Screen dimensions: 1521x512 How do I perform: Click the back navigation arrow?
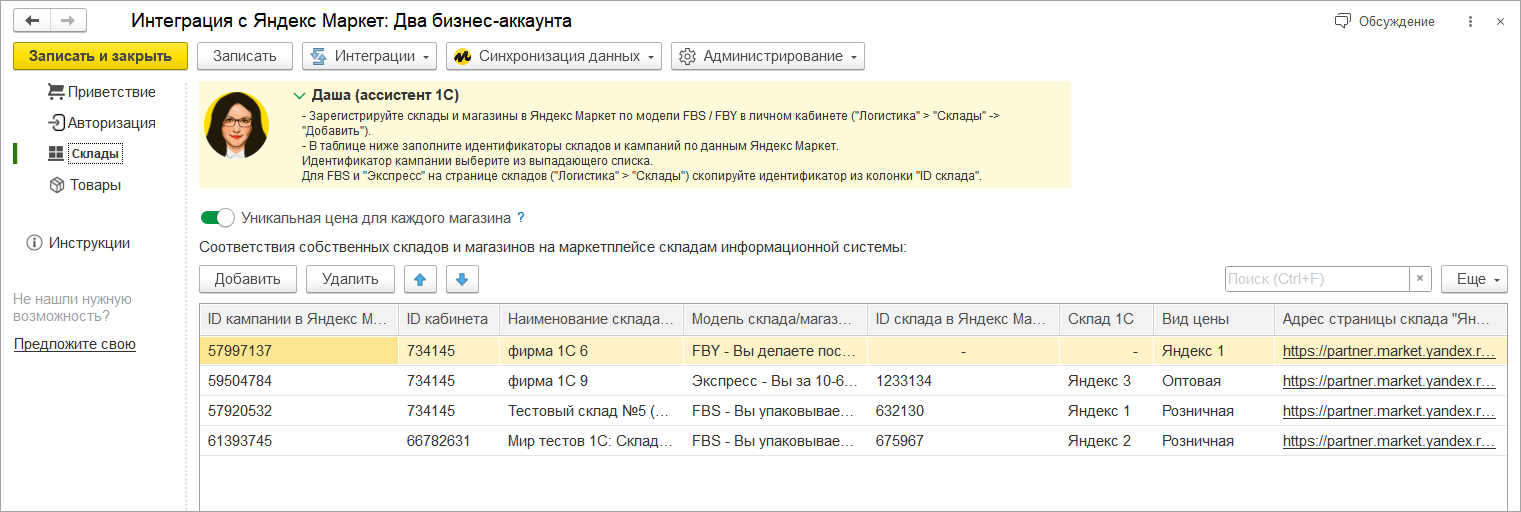(x=32, y=21)
